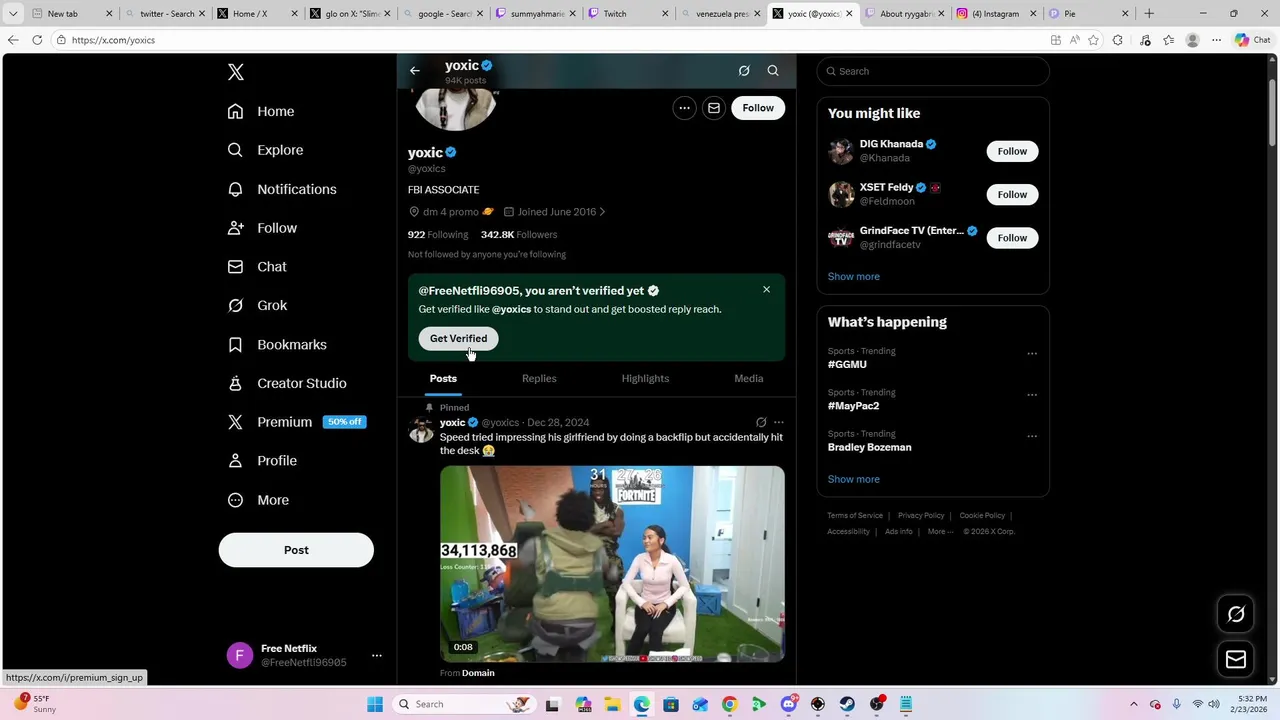Open Chat in the sidebar
The image size is (1280, 720).
[257, 267]
